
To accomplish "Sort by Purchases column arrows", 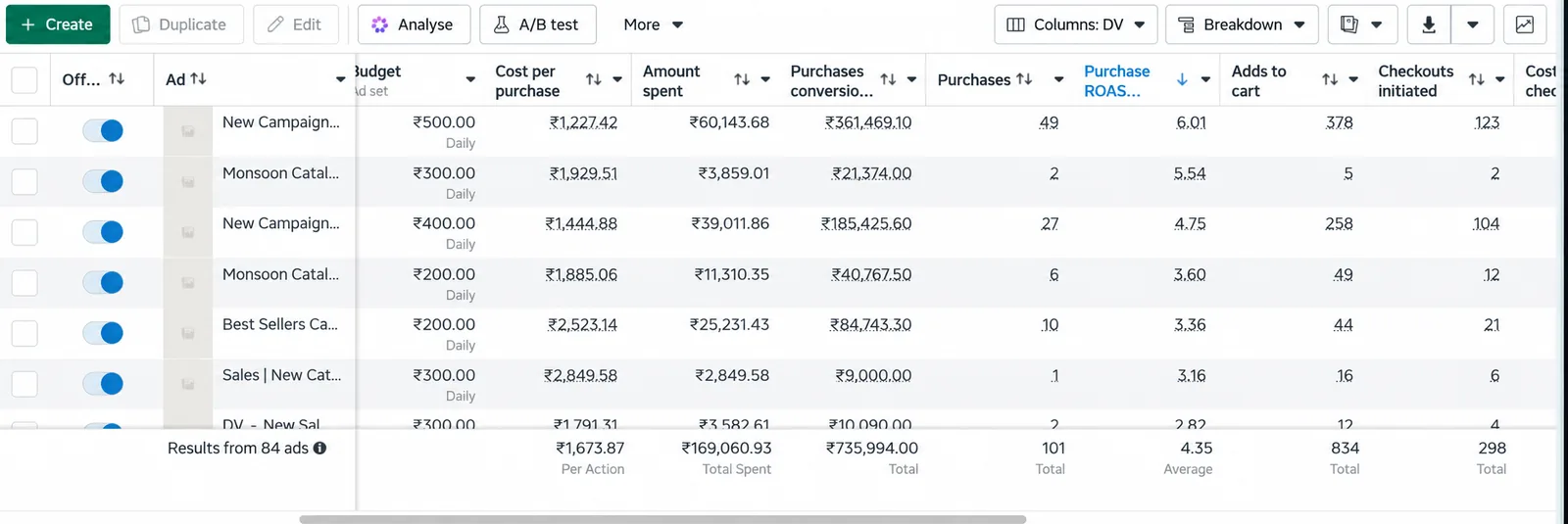I will tap(1024, 79).
